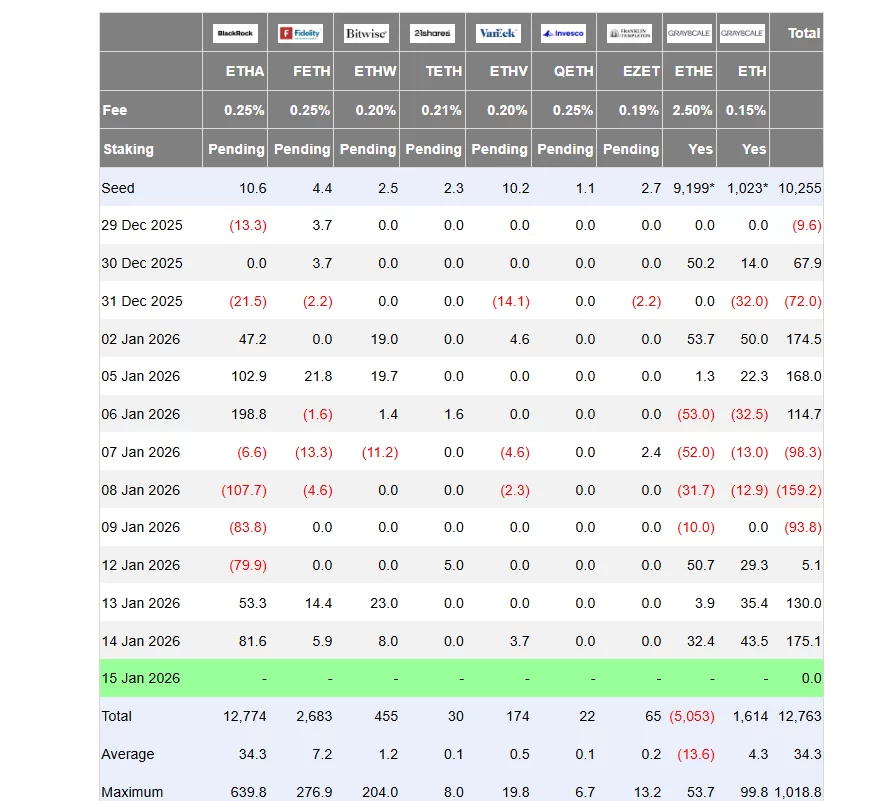Click the BlackRock logo in header
The image size is (880, 801).
[x=235, y=34]
